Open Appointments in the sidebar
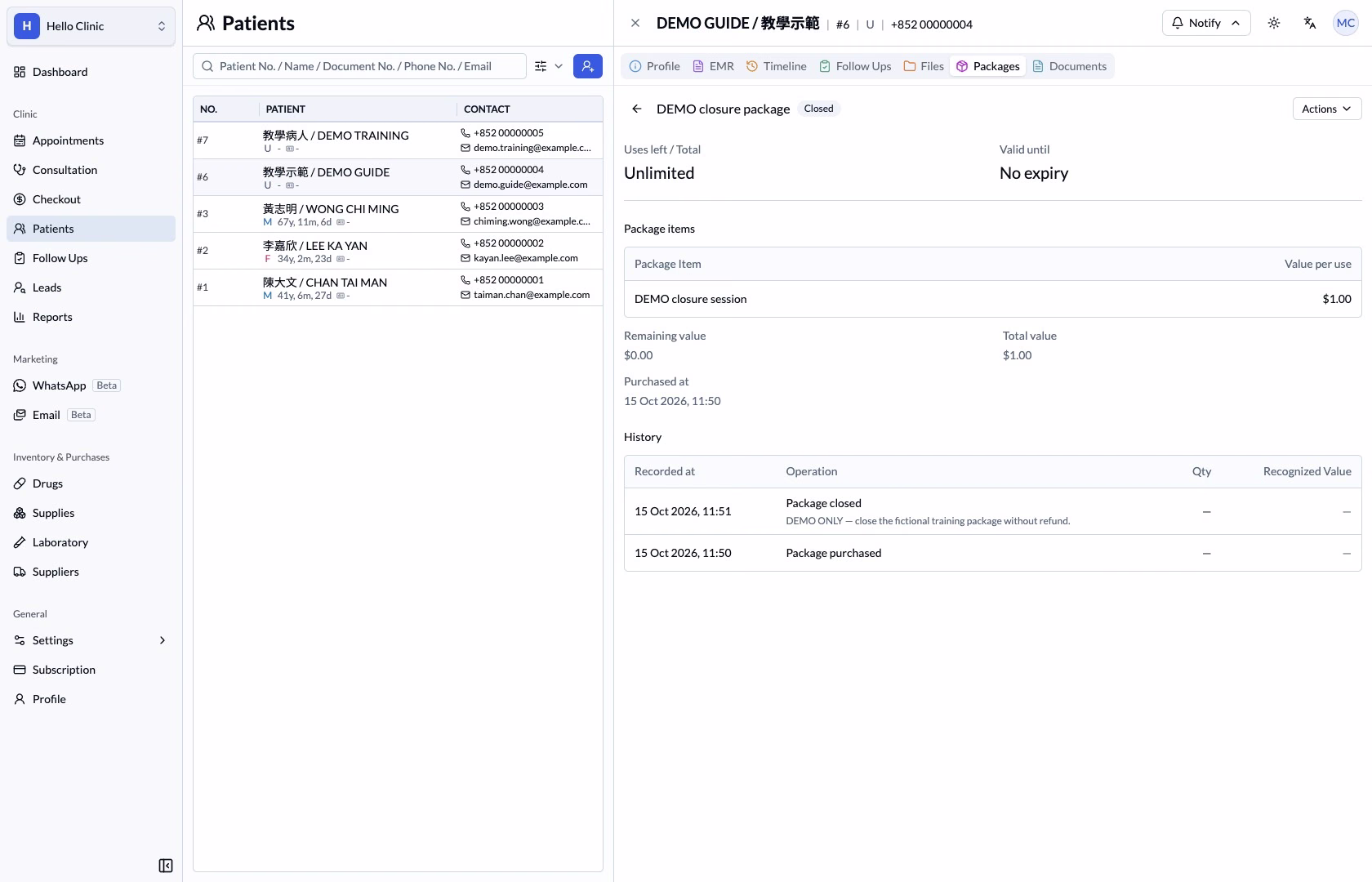Image resolution: width=1372 pixels, height=882 pixels. (x=91, y=140)
